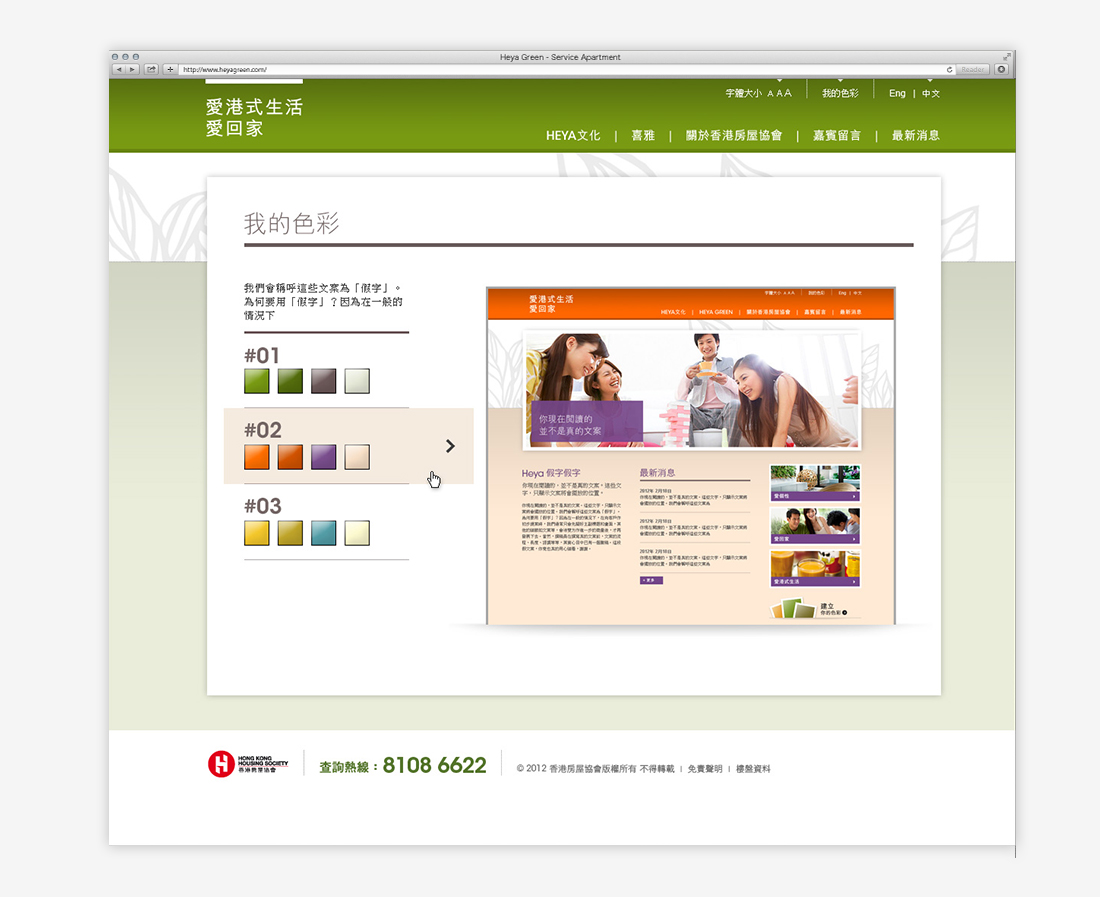Click the 免責聲明 footer link
1100x897 pixels.
704,769
